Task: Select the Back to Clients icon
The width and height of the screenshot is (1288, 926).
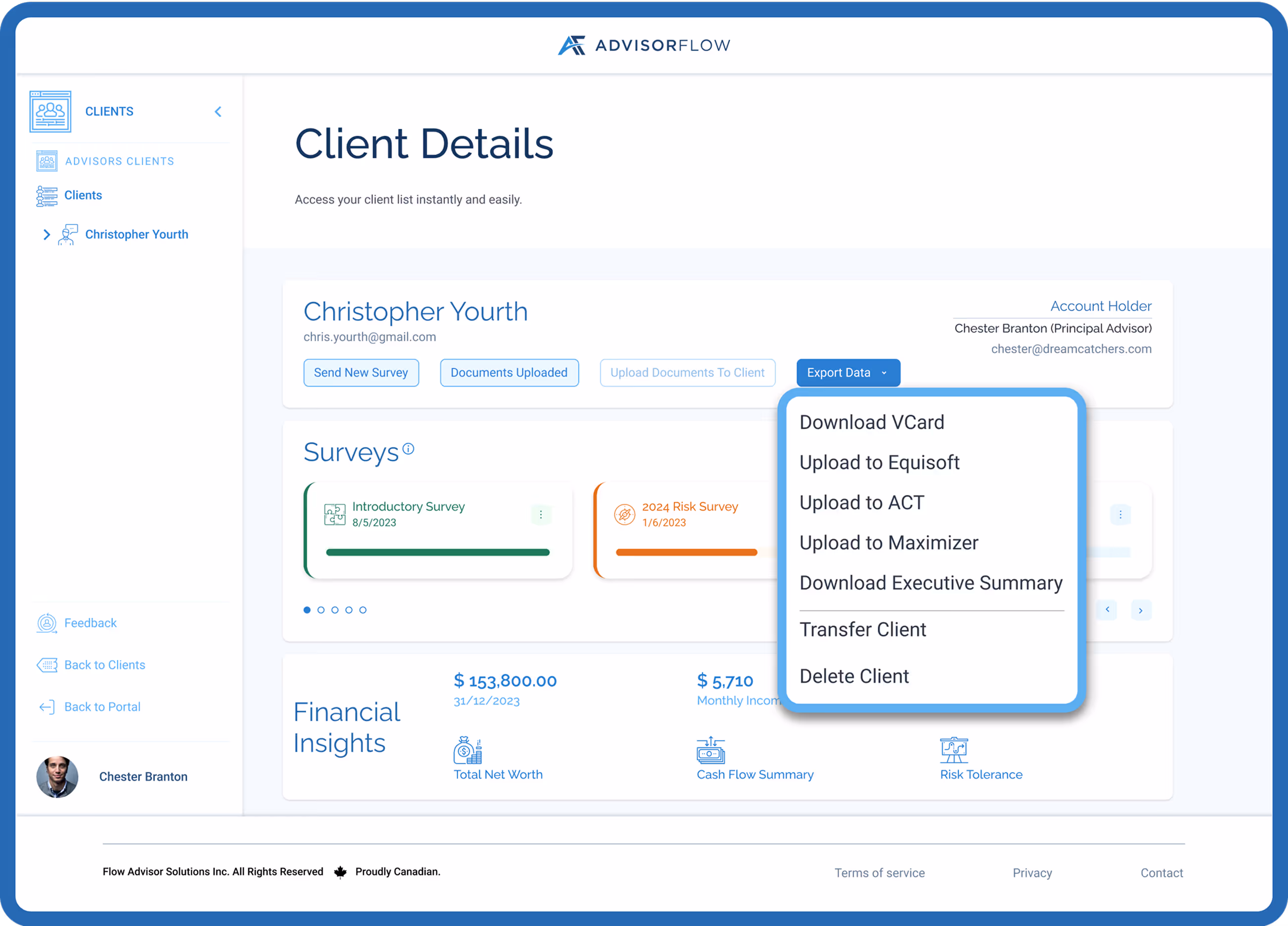Action: coord(48,665)
